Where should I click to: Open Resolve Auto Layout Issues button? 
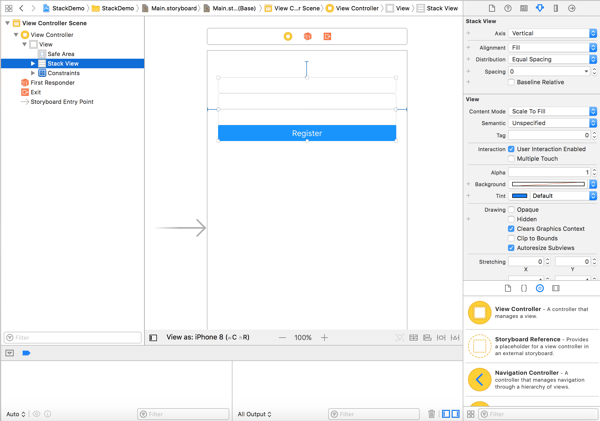pos(455,338)
